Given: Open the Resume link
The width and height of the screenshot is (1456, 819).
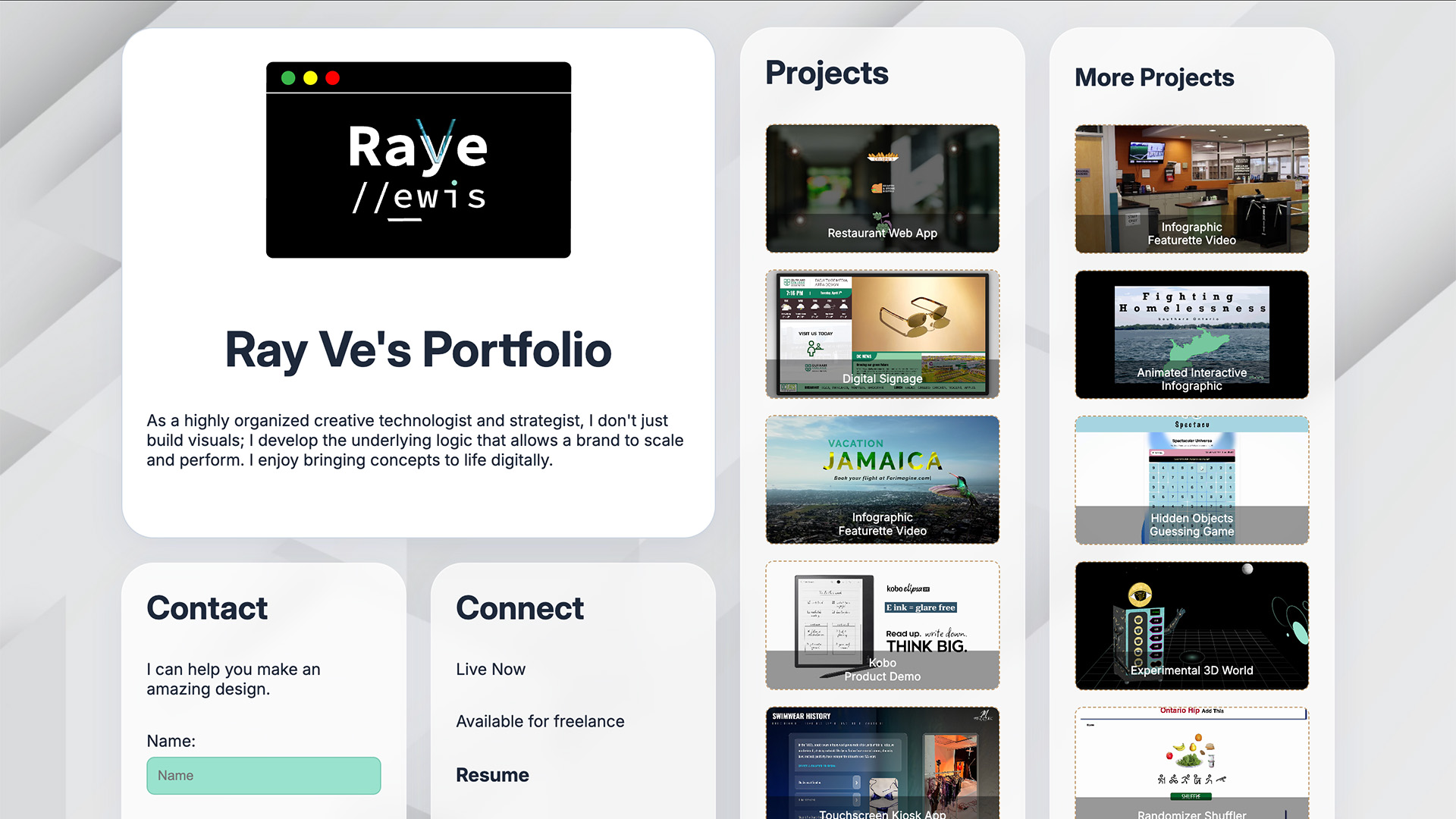Looking at the screenshot, I should point(493,775).
